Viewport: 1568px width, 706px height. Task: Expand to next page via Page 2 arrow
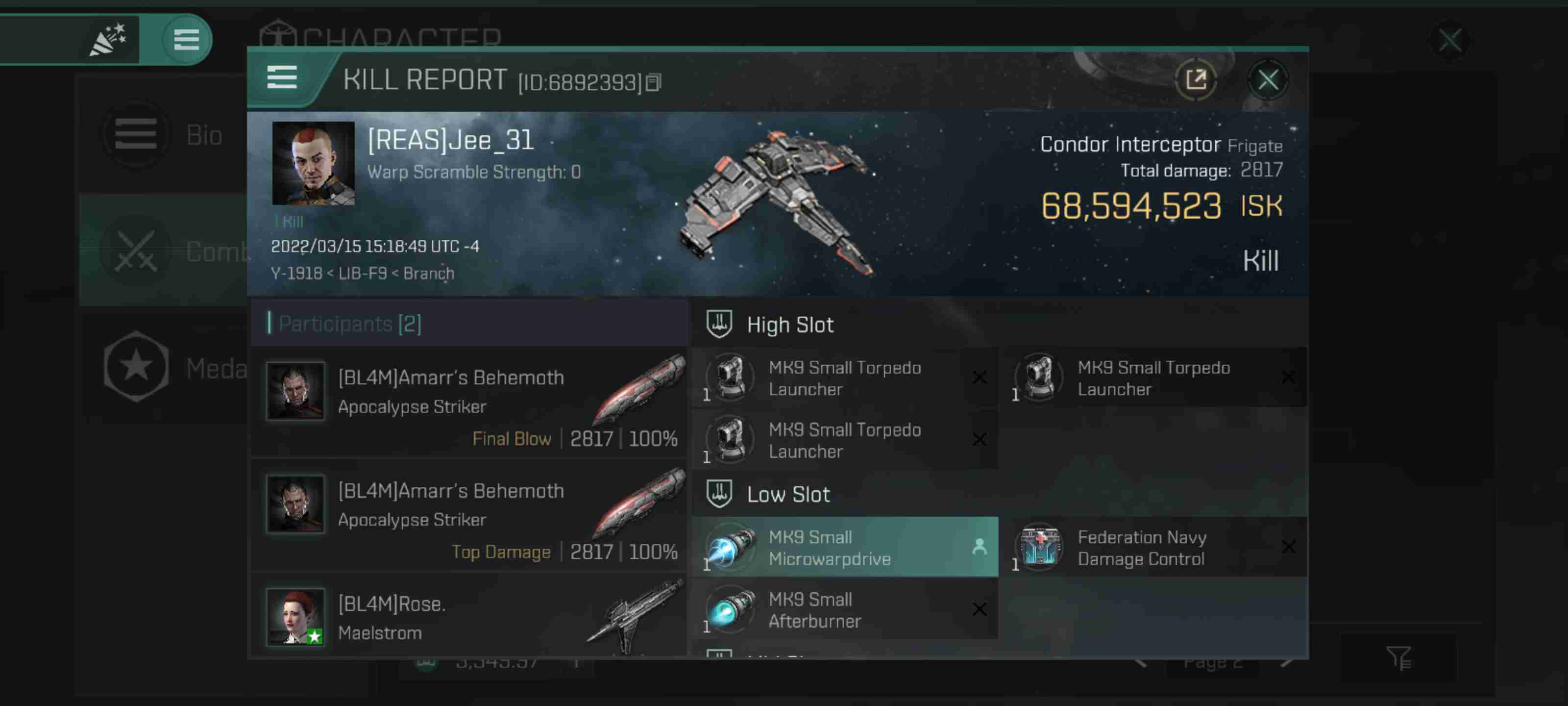pos(1290,660)
